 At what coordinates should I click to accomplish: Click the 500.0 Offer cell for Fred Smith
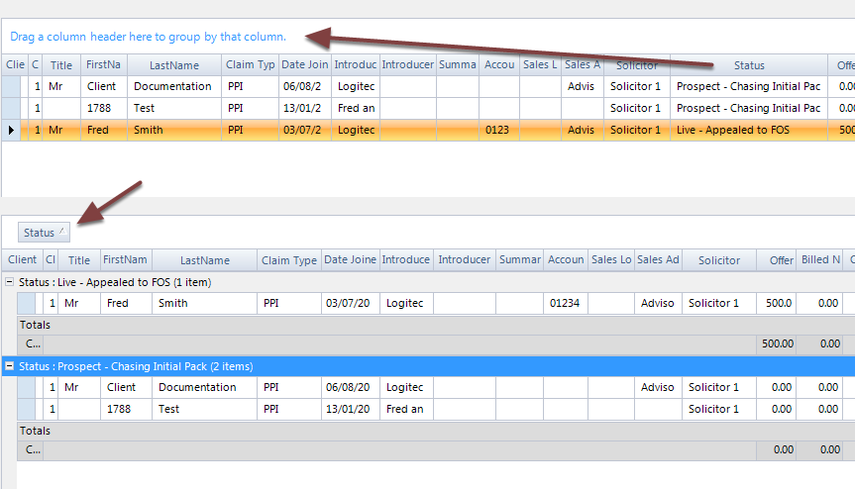pyautogui.click(x=776, y=303)
